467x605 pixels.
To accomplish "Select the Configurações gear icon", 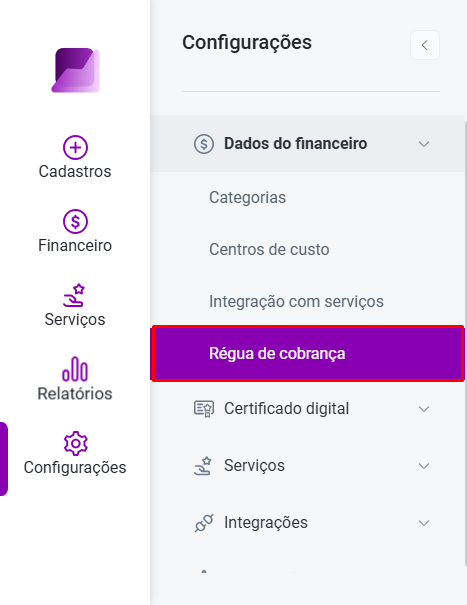I will tap(76, 443).
